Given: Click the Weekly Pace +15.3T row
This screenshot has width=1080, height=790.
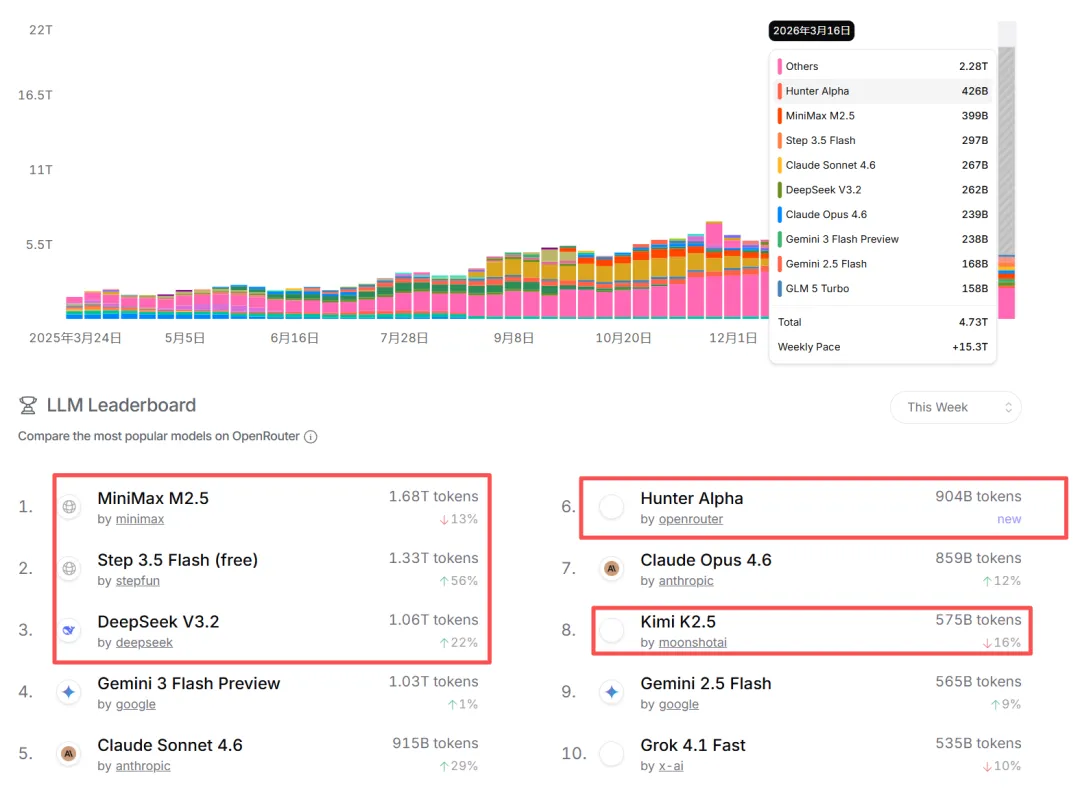Looking at the screenshot, I should 883,347.
